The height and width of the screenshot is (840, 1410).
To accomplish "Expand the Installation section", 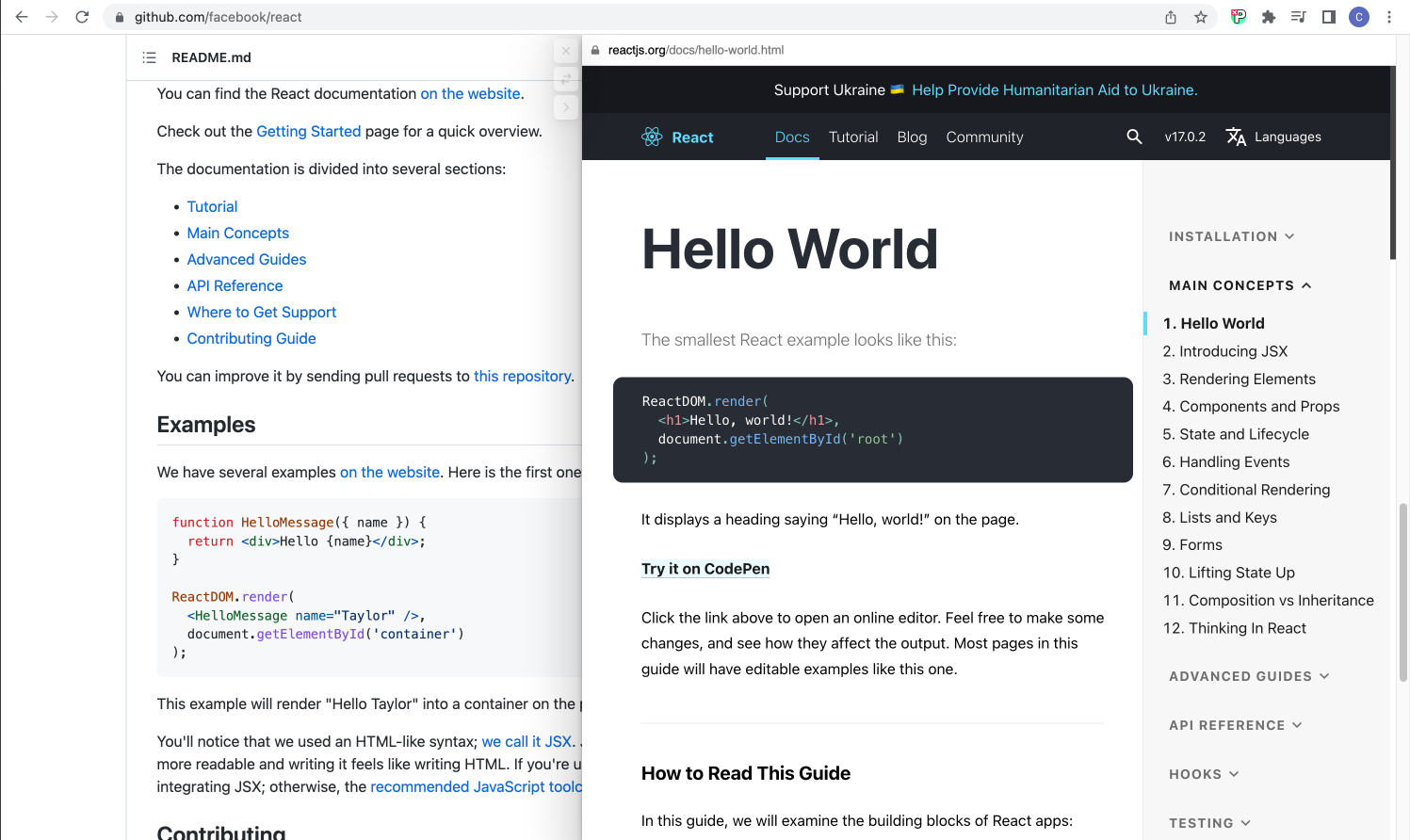I will [1232, 236].
